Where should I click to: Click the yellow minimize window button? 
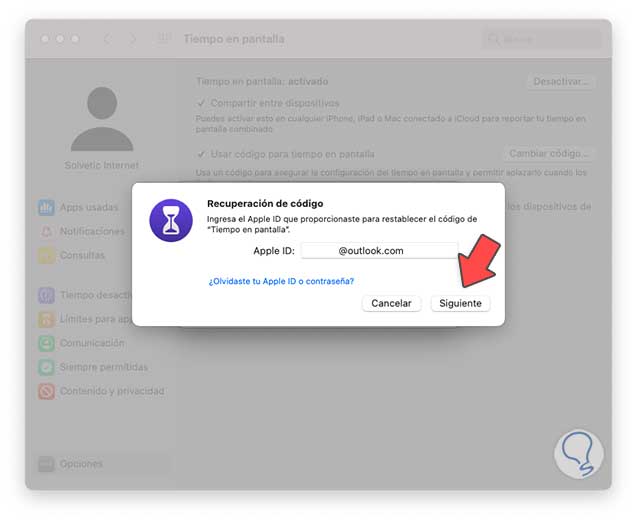(60, 39)
